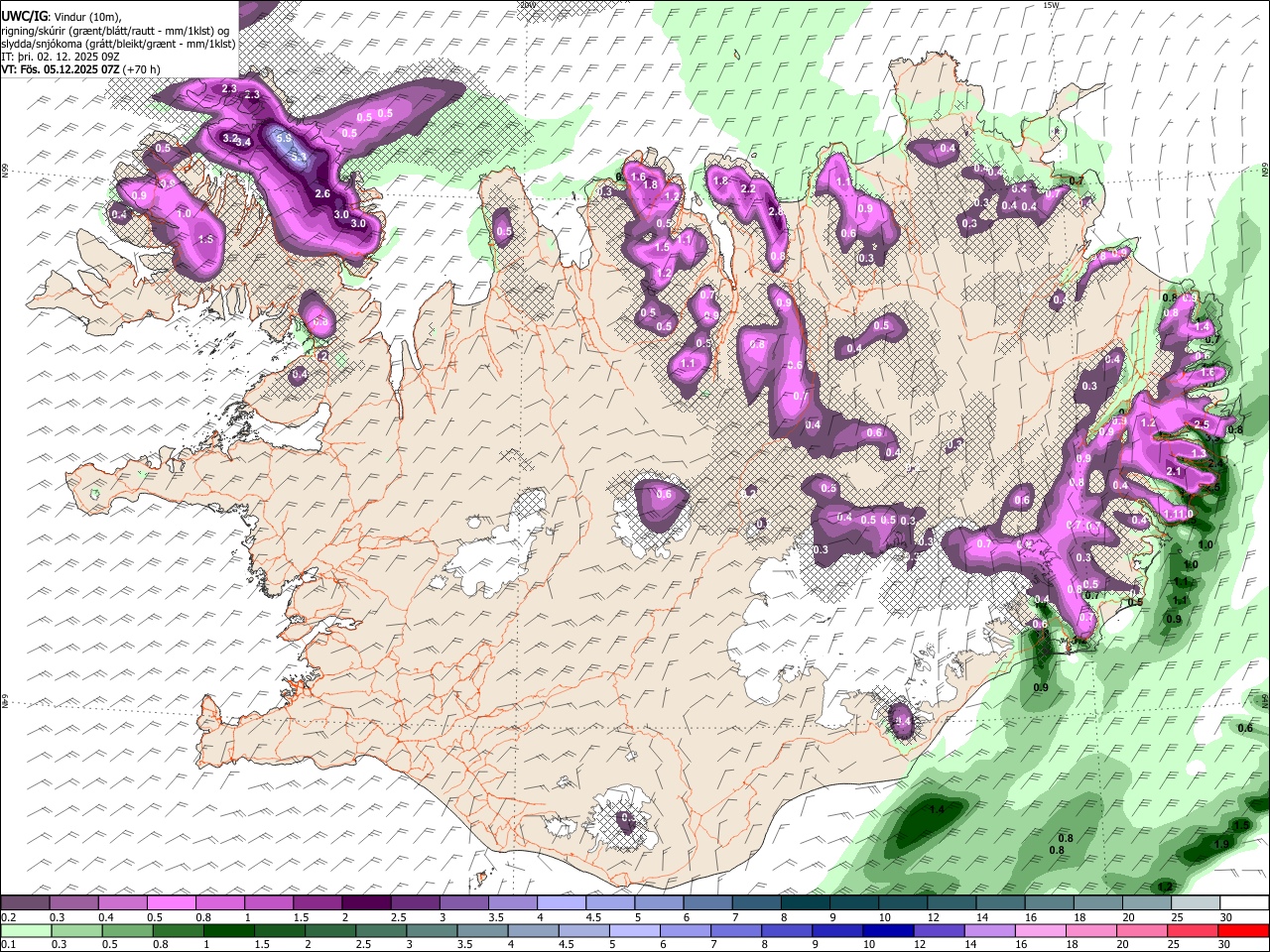The width and height of the screenshot is (1270, 952).
Task: Click the '4.5' label on the top snow legend
Action: (x=593, y=917)
